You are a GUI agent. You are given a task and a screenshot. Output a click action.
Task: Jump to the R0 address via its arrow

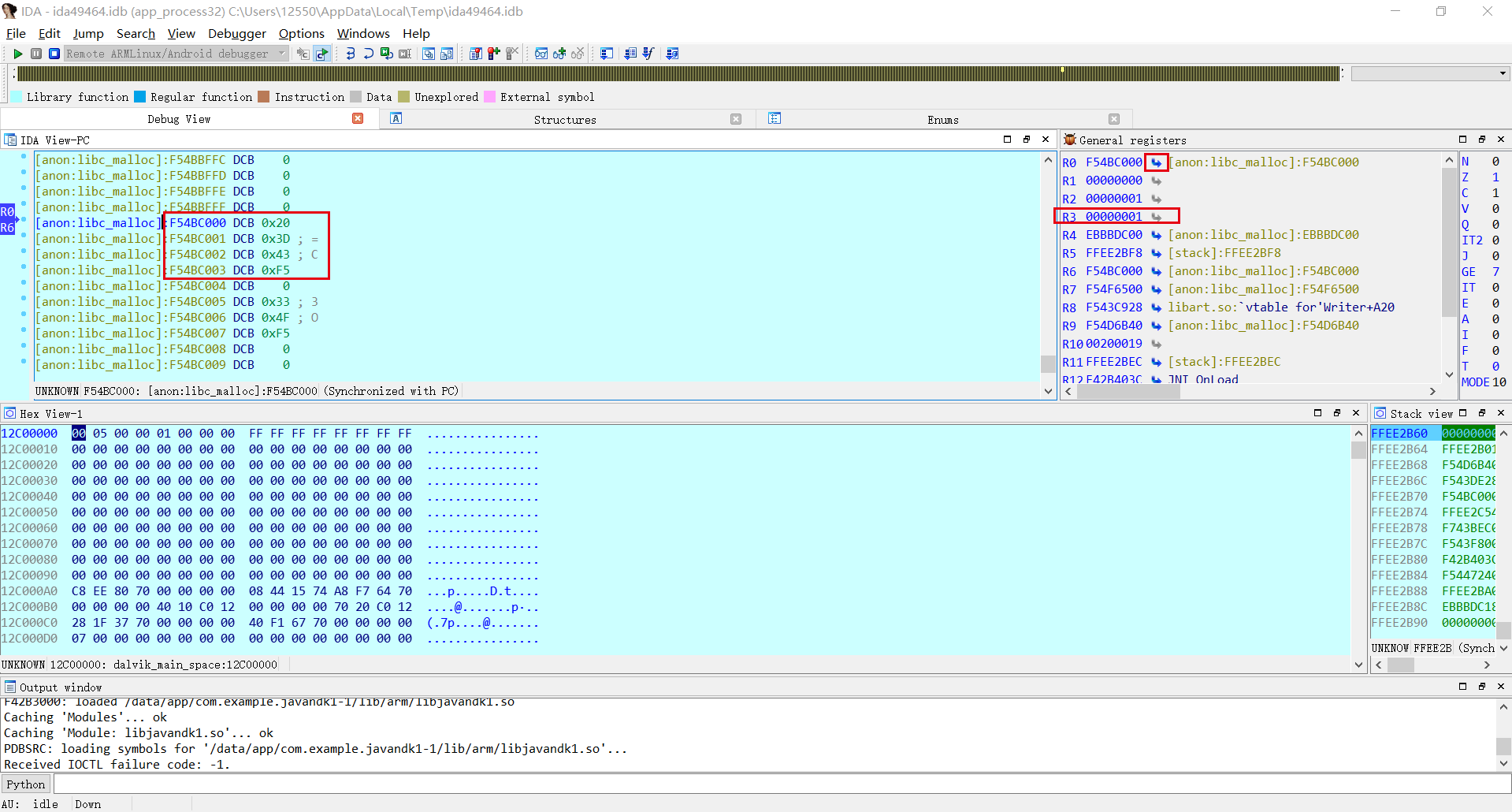tap(1156, 162)
